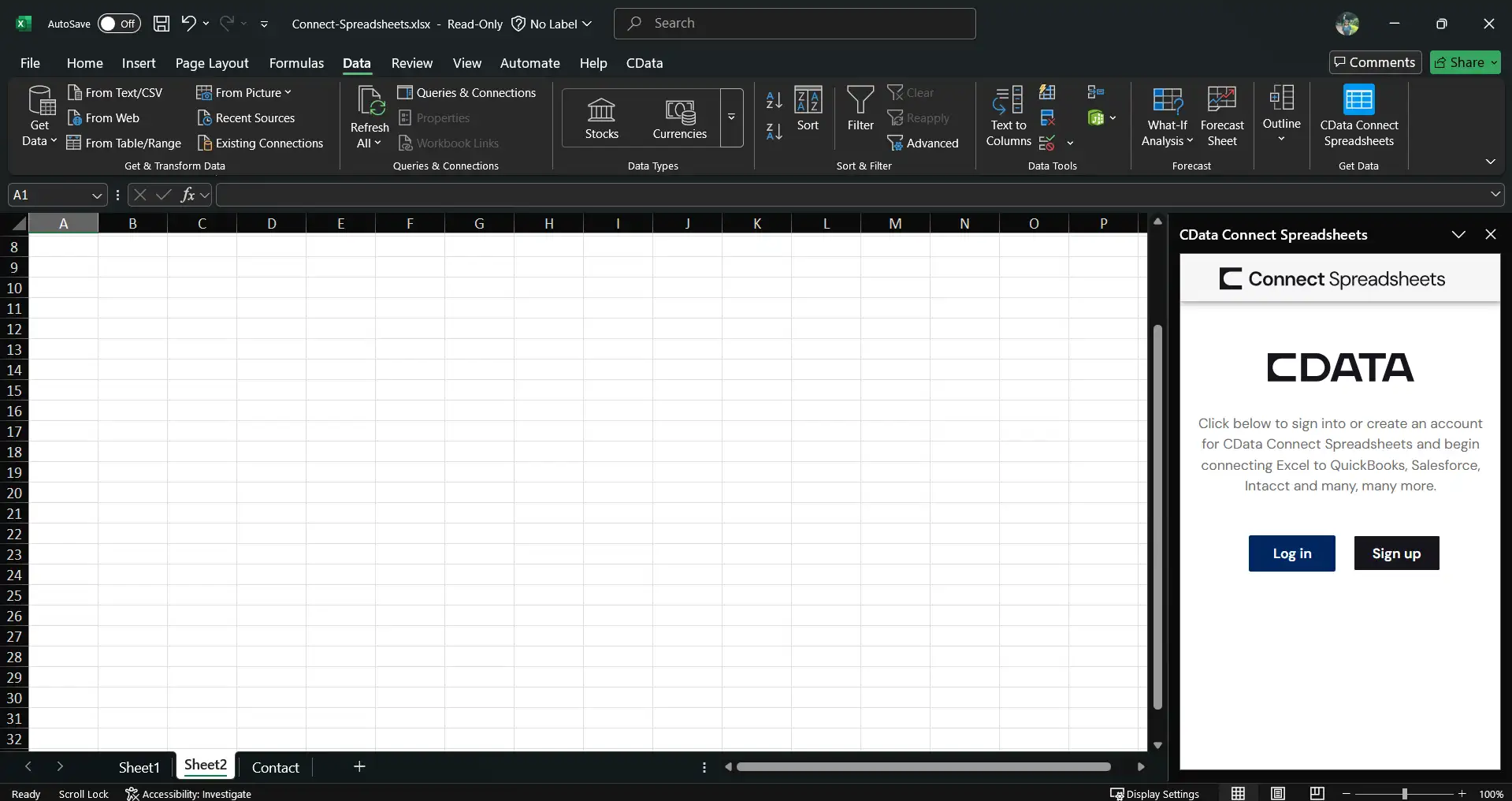Undo the last action
The height and width of the screenshot is (801, 1512).
coord(188,24)
